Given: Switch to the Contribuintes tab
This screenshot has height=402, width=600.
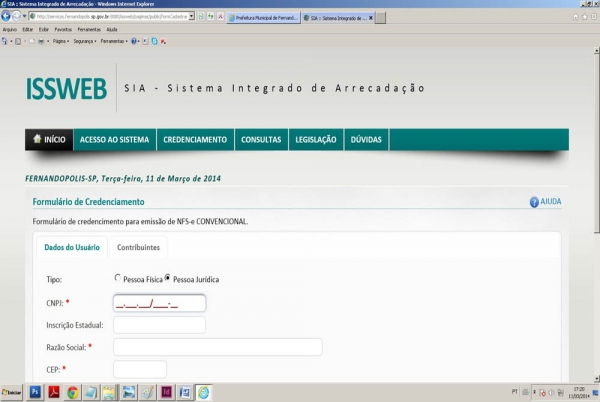Looking at the screenshot, I should click(x=138, y=246).
